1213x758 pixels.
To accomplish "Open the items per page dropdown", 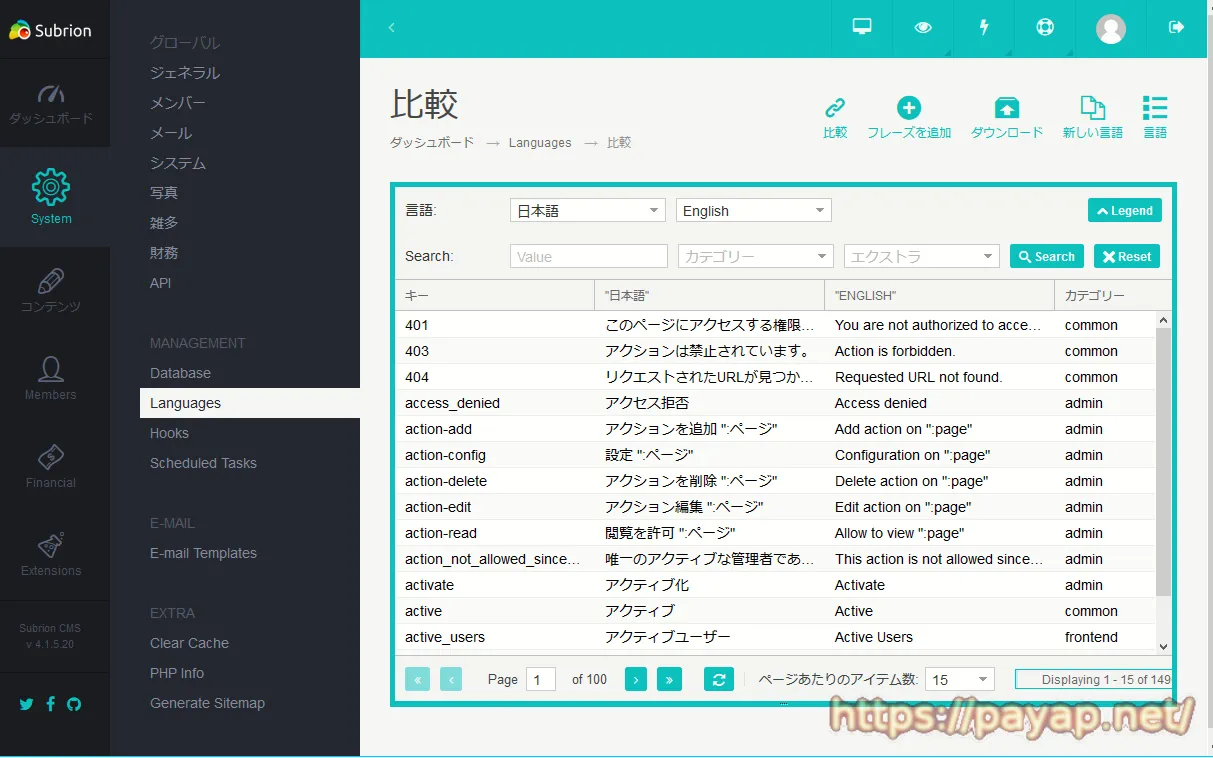I will (x=959, y=680).
